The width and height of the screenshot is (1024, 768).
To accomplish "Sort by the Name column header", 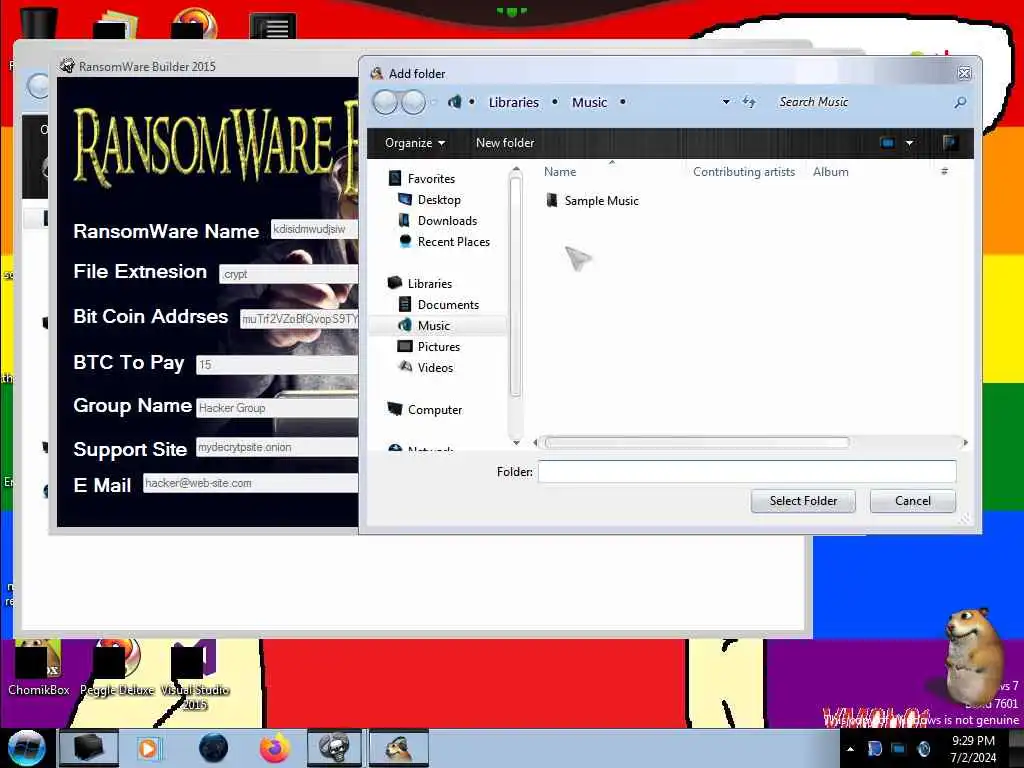I will pyautogui.click(x=560, y=172).
